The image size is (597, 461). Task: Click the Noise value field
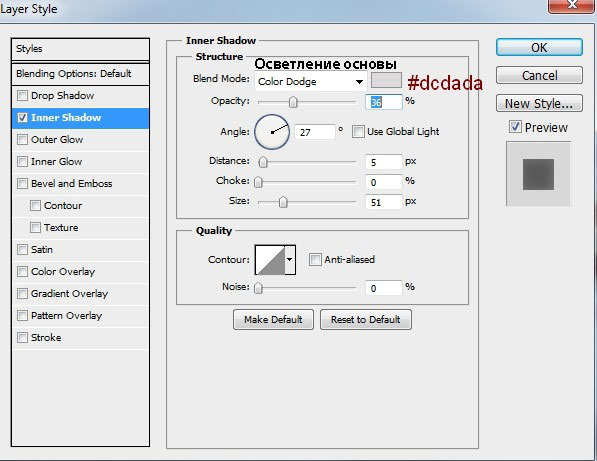384,288
